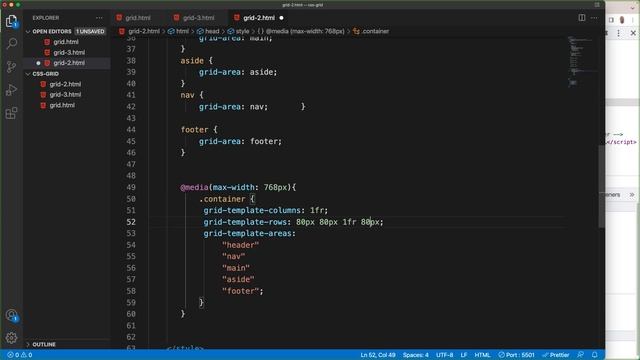Click the 1 UNSAVED badge
Viewport: 640px width, 360px height.
90,31
